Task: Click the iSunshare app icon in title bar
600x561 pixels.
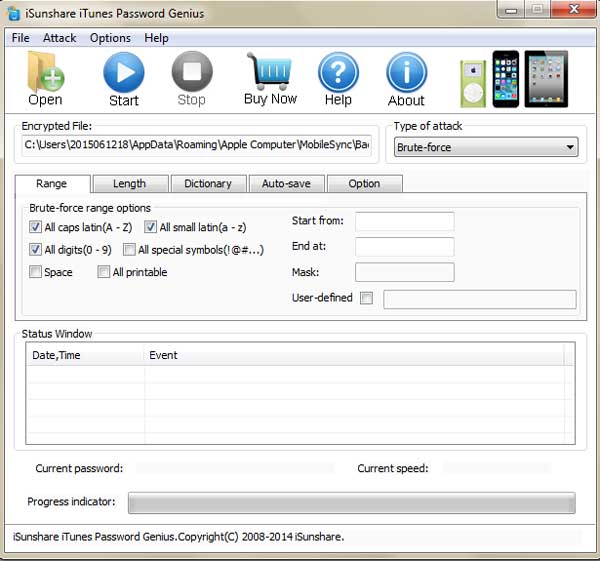Action: pyautogui.click(x=14, y=14)
